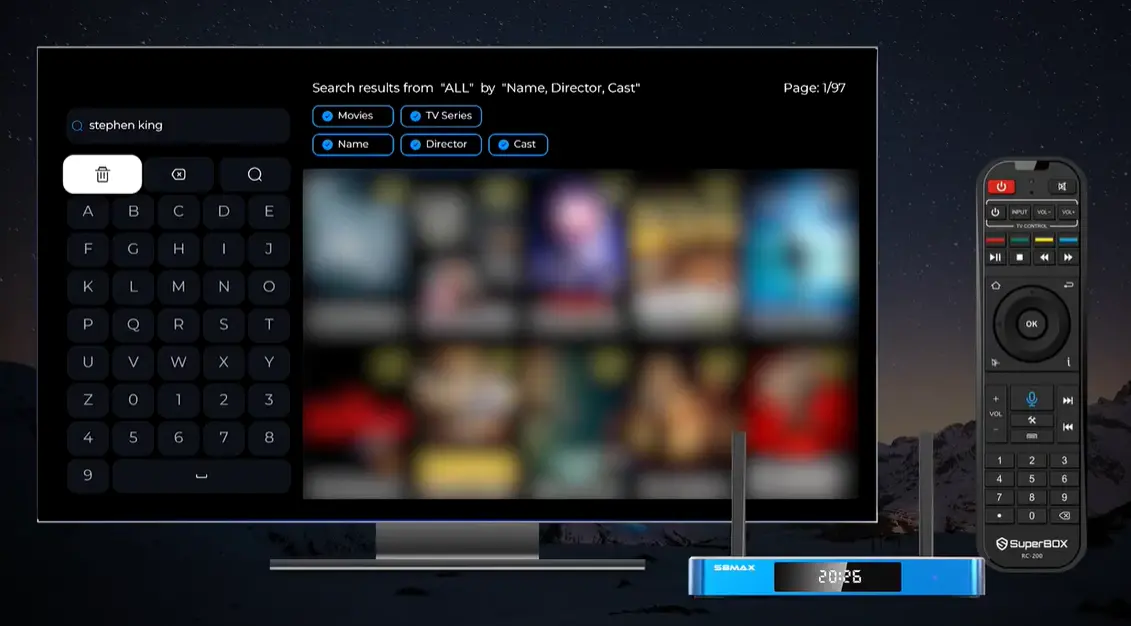Click the volume minus key on the remote
The image size is (1131, 626).
995,430
